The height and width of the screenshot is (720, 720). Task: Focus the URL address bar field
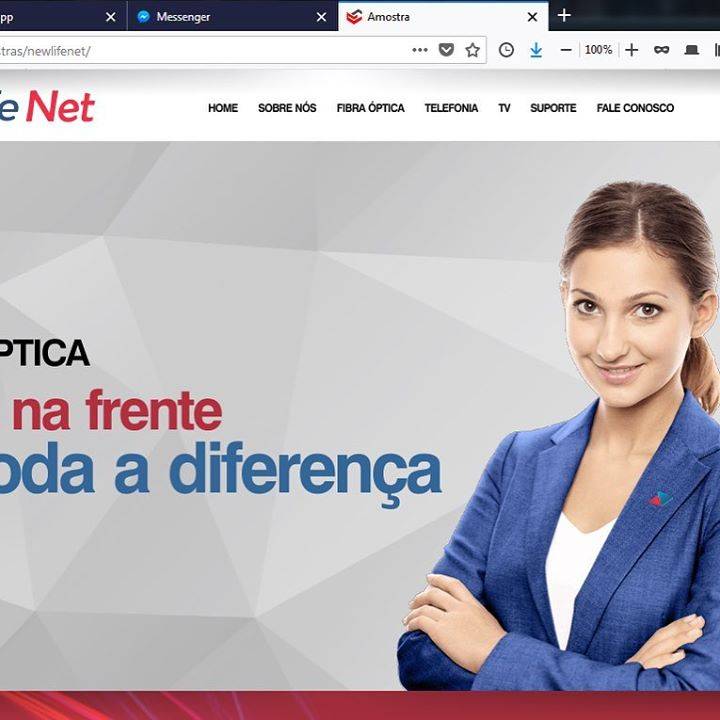coord(202,51)
